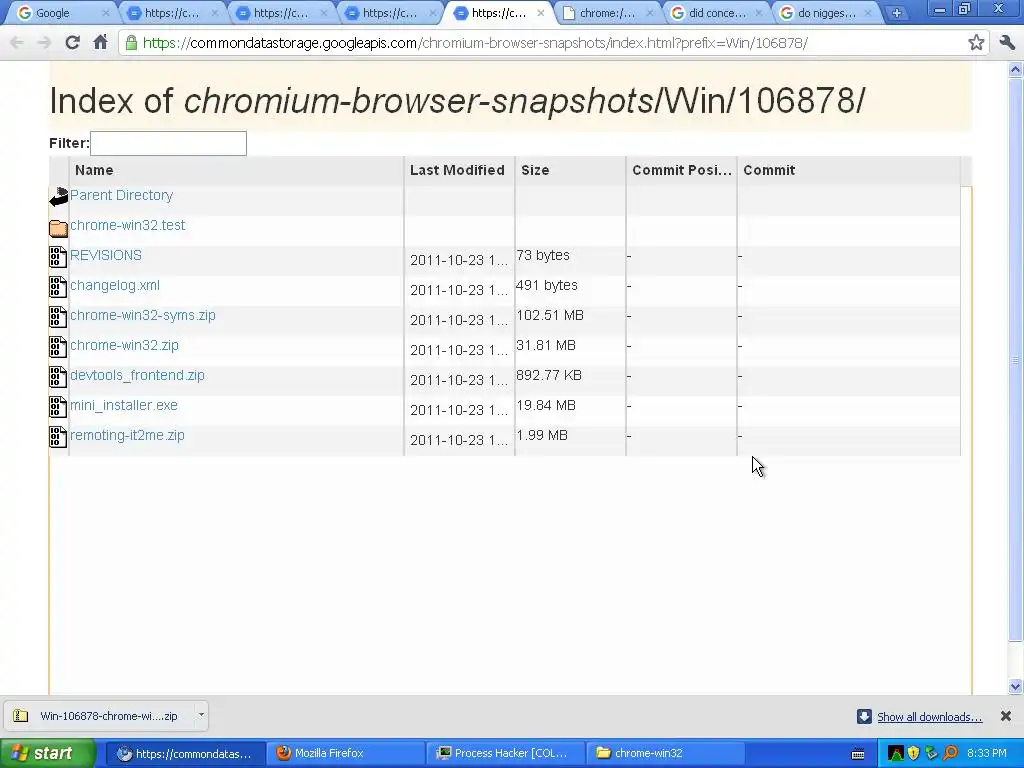
Task: Click Show all downloads link
Action: click(x=929, y=717)
